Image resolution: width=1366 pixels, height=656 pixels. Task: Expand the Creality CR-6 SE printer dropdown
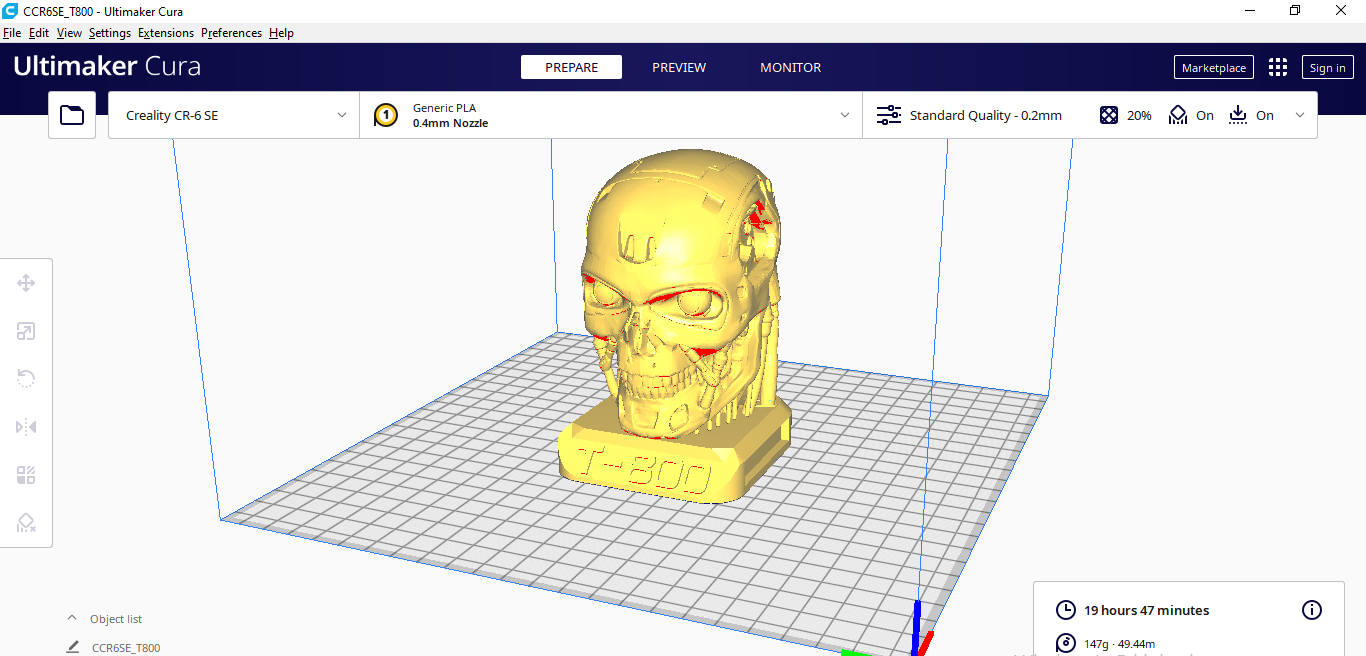[x=234, y=115]
